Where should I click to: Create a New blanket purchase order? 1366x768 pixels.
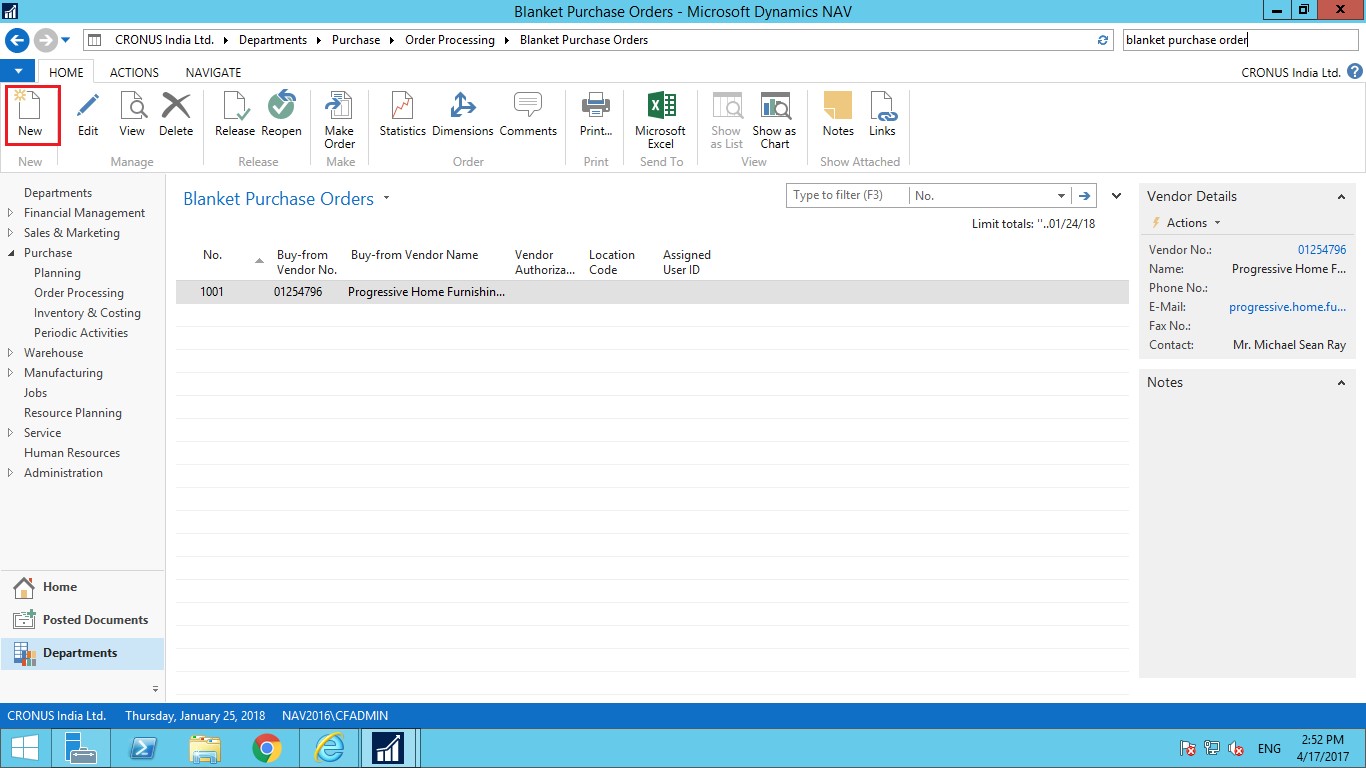click(30, 115)
